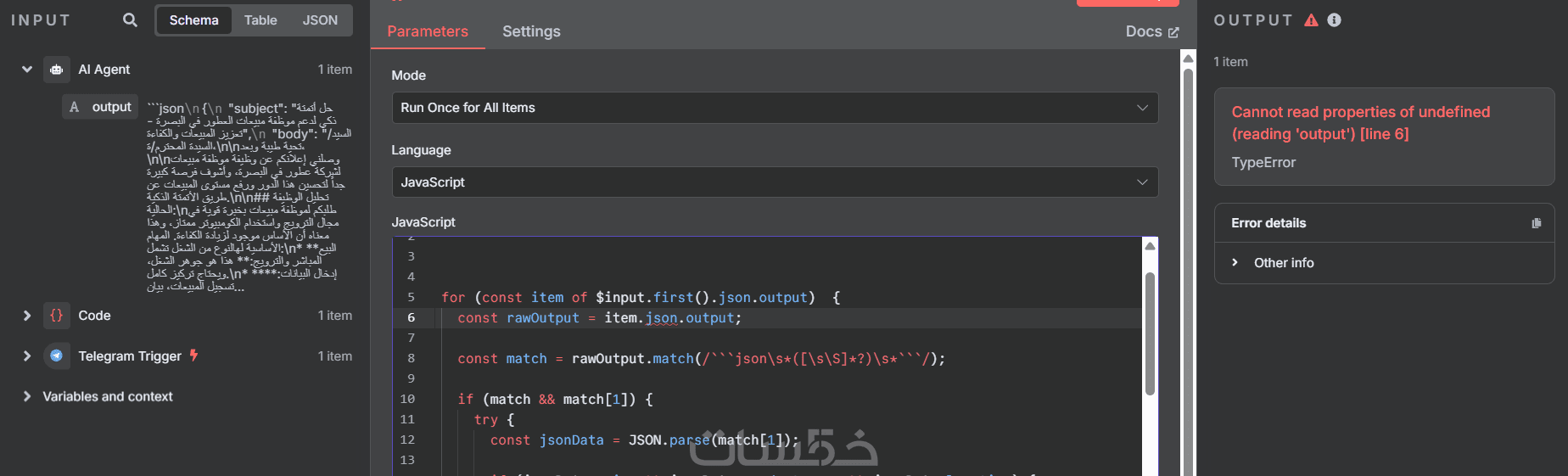Click the Telegram Trigger node icon
Screen dimensions: 1568x476
point(56,356)
